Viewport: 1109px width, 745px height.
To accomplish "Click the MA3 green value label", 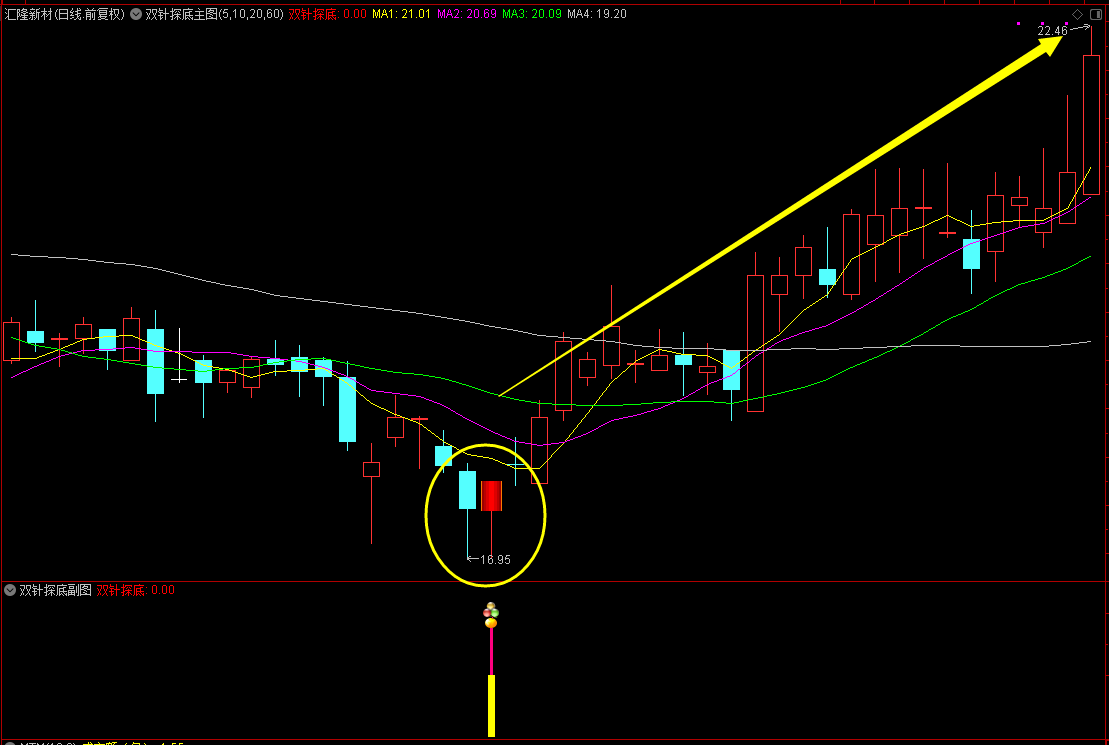I will (x=531, y=14).
